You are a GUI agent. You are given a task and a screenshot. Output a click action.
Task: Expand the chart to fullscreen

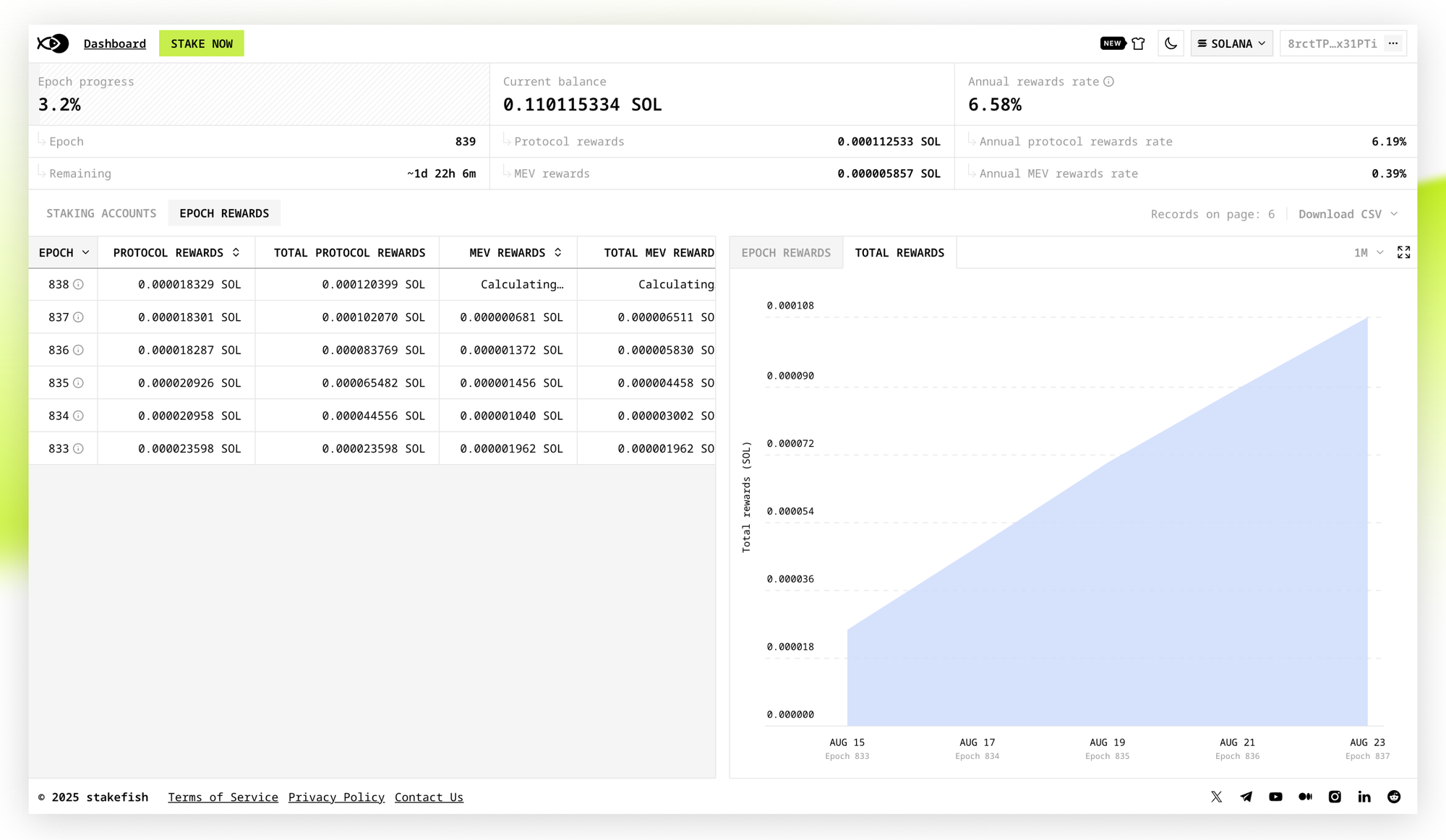pyautogui.click(x=1403, y=252)
